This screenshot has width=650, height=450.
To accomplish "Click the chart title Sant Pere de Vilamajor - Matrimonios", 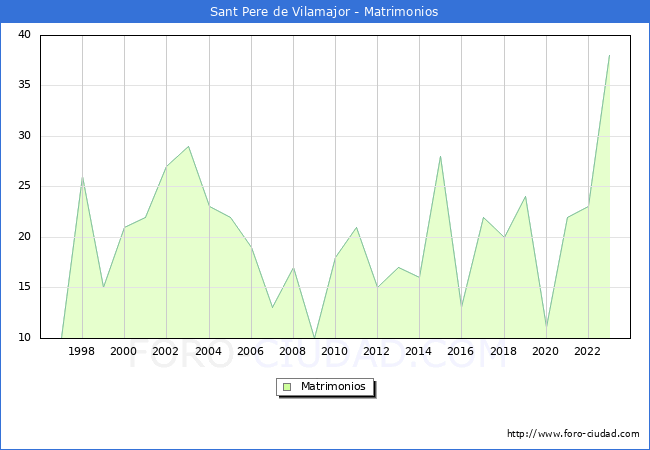I will (324, 12).
